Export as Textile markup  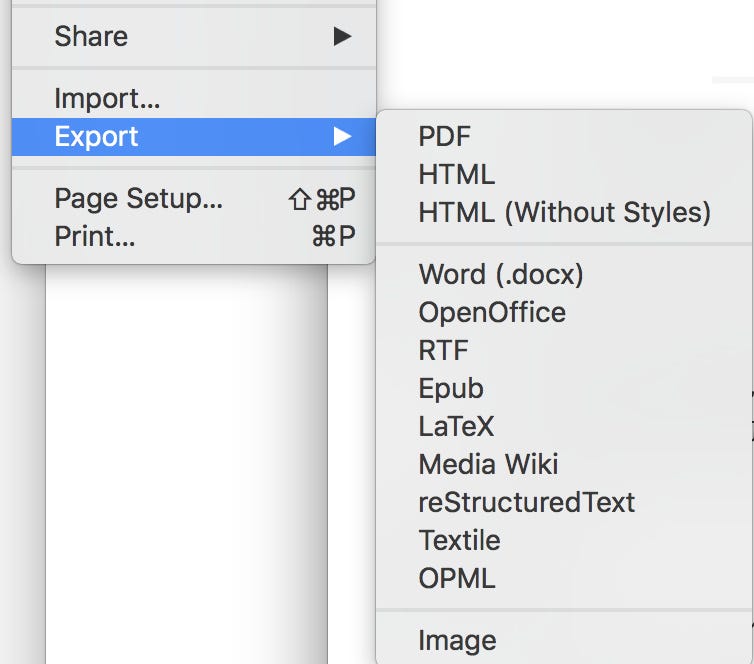coord(564,540)
